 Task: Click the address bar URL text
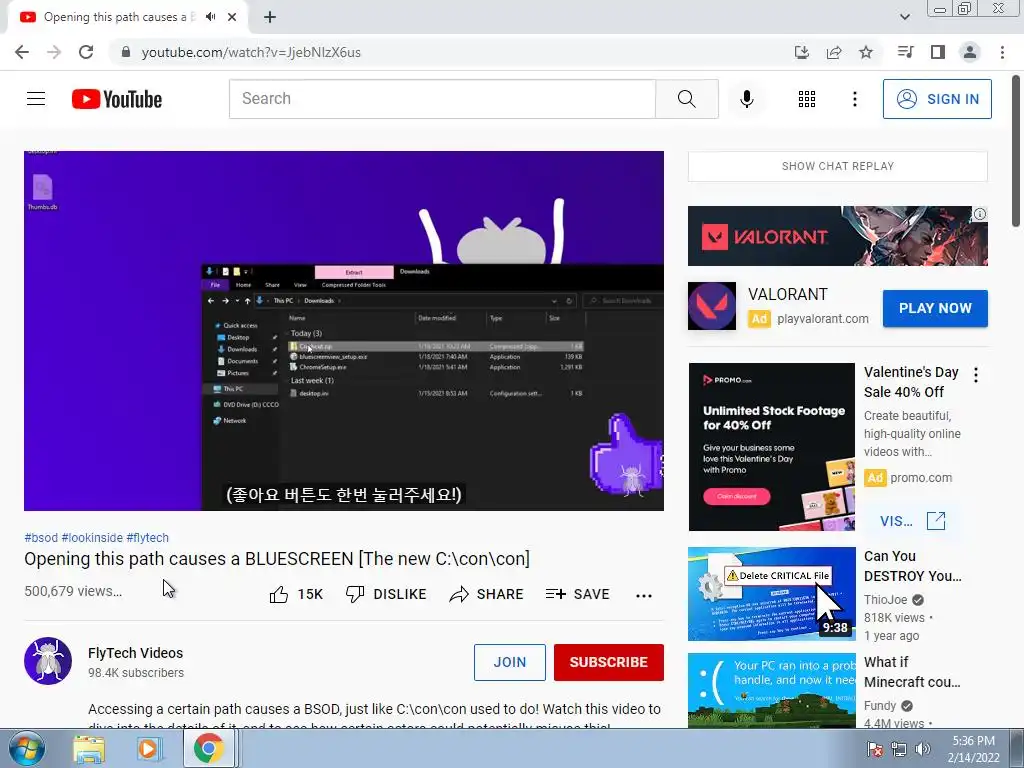point(251,52)
